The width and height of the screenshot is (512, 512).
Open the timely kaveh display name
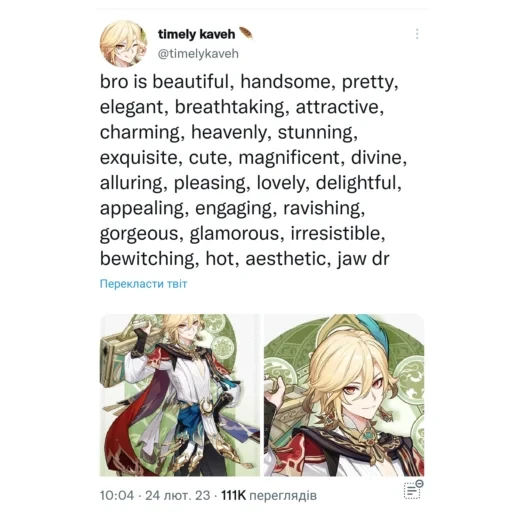tap(196, 34)
